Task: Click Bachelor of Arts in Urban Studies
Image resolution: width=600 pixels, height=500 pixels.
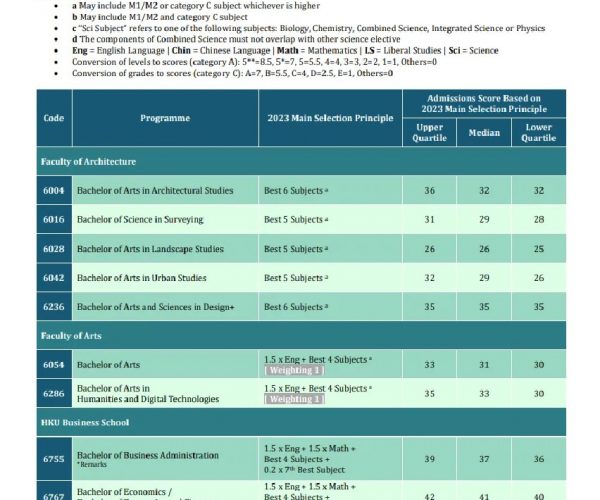Action: point(142,278)
